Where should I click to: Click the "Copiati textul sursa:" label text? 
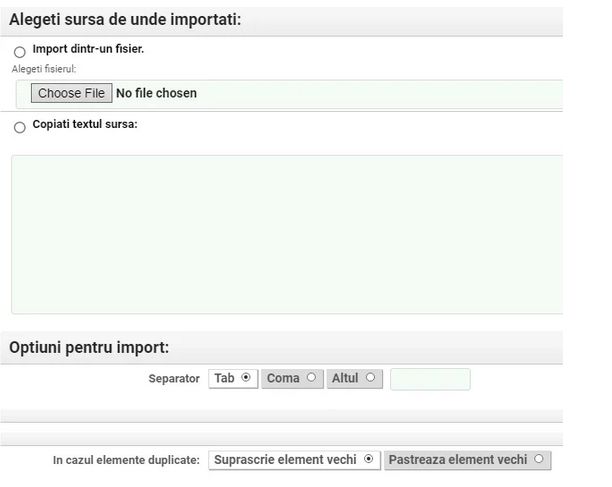85,124
